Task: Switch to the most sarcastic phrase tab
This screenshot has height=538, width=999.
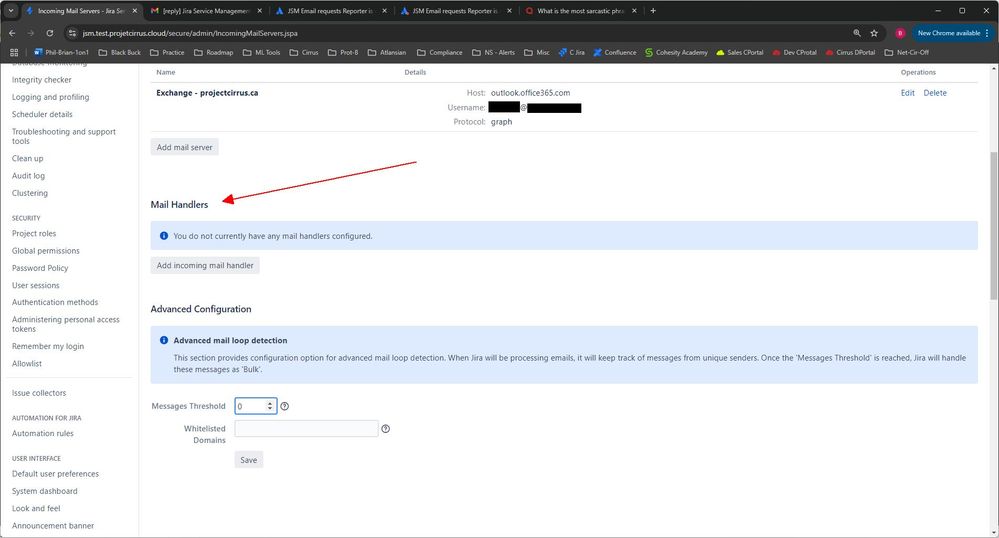Action: (x=581, y=11)
